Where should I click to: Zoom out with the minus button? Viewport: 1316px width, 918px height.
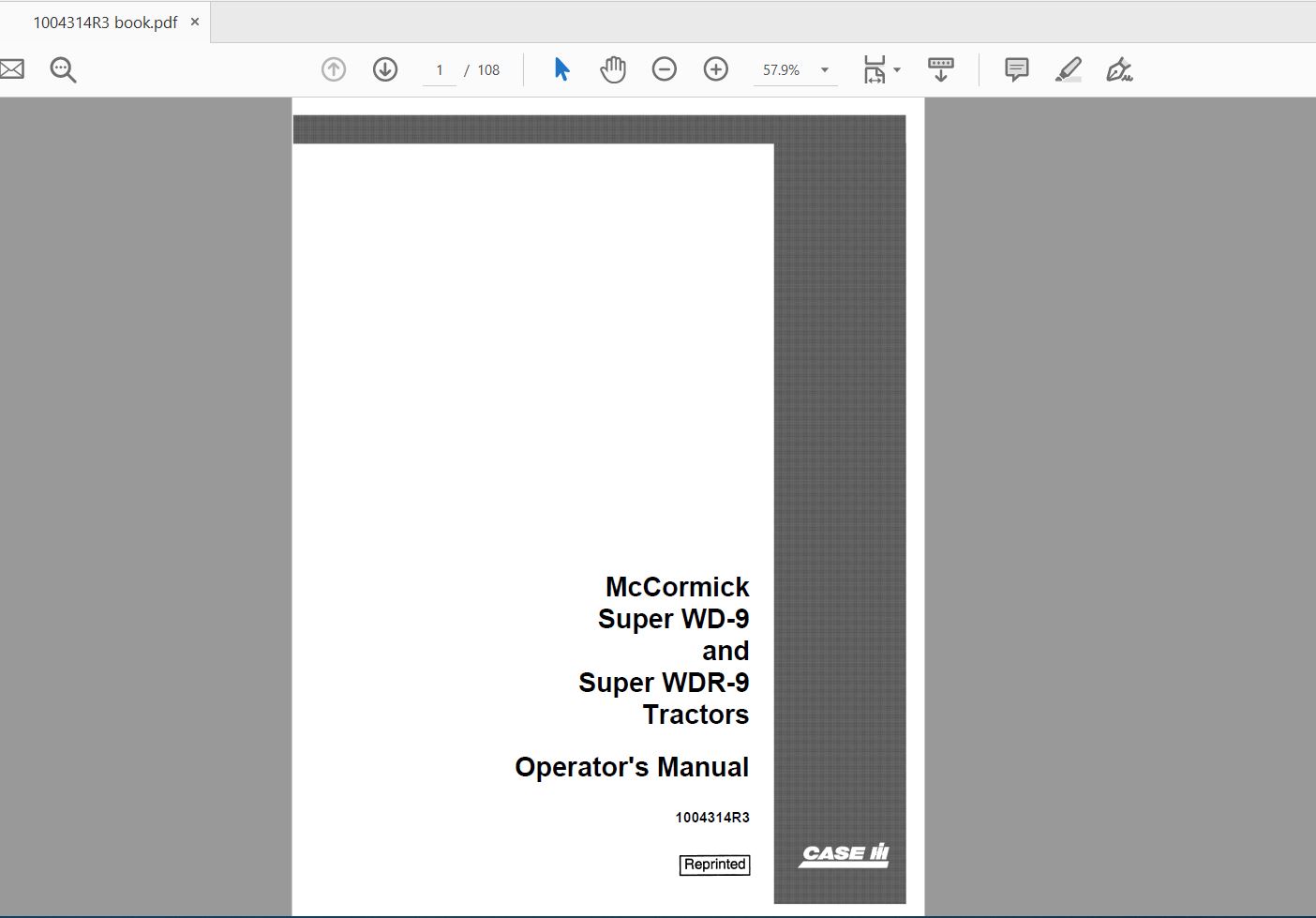click(x=665, y=69)
